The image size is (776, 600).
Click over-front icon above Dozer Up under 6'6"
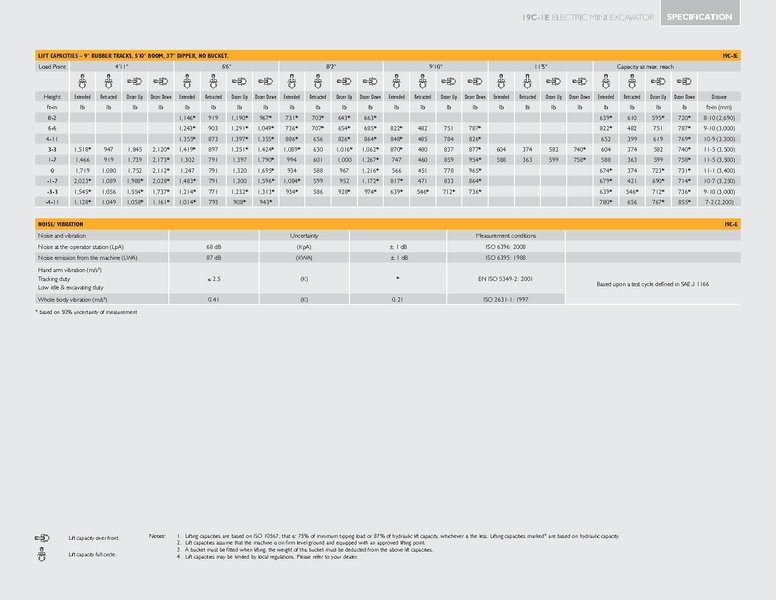(240, 81)
